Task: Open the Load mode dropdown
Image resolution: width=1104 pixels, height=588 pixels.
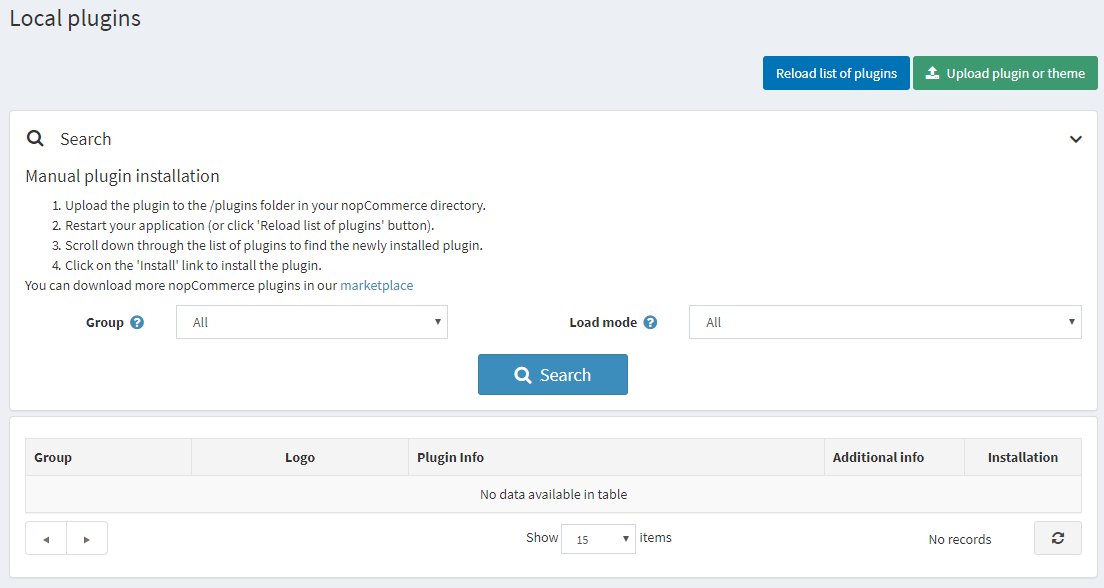Action: pyautogui.click(x=884, y=322)
